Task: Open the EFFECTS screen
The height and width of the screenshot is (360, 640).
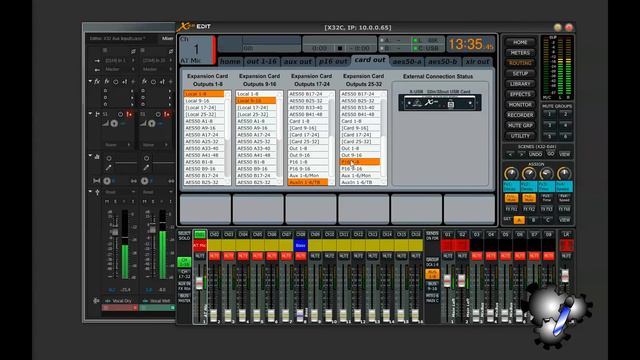Action: (x=520, y=94)
